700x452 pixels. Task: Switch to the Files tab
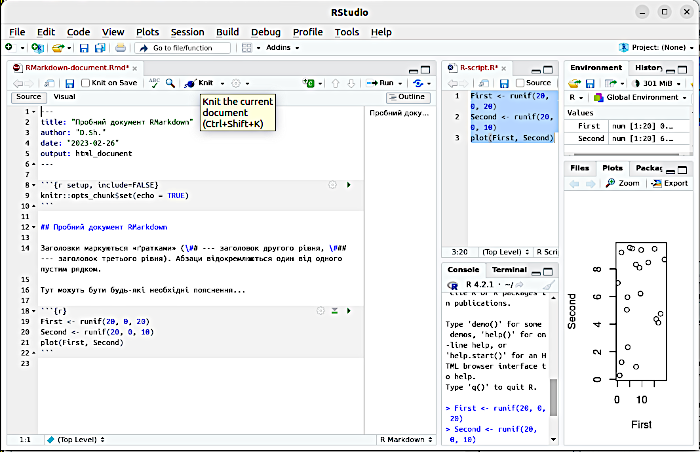click(579, 168)
